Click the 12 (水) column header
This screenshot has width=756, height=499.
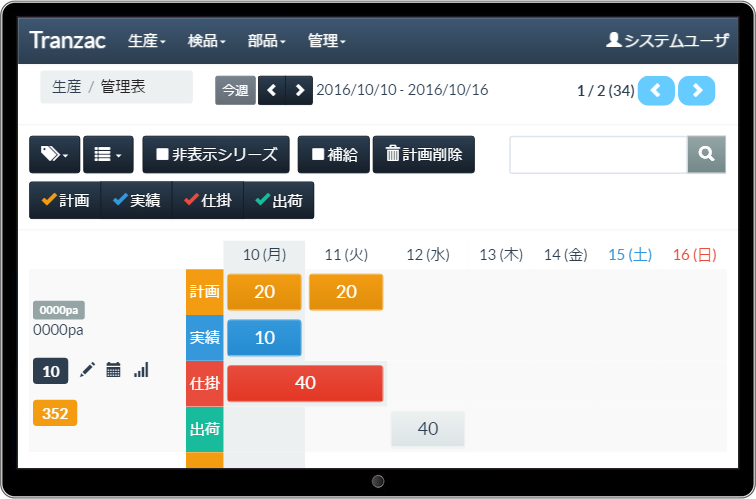tap(428, 255)
